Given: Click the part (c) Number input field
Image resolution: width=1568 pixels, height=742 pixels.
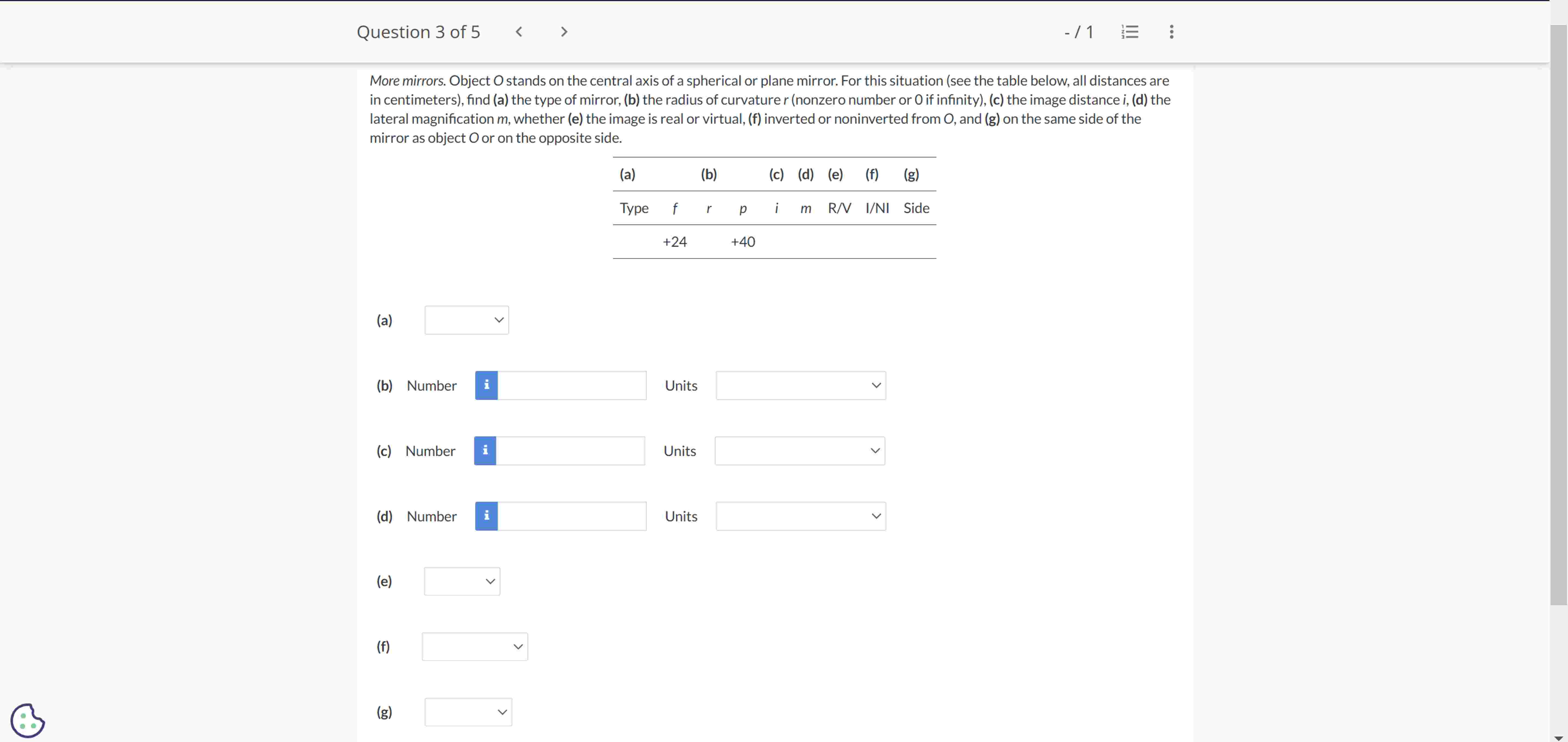Looking at the screenshot, I should [570, 451].
